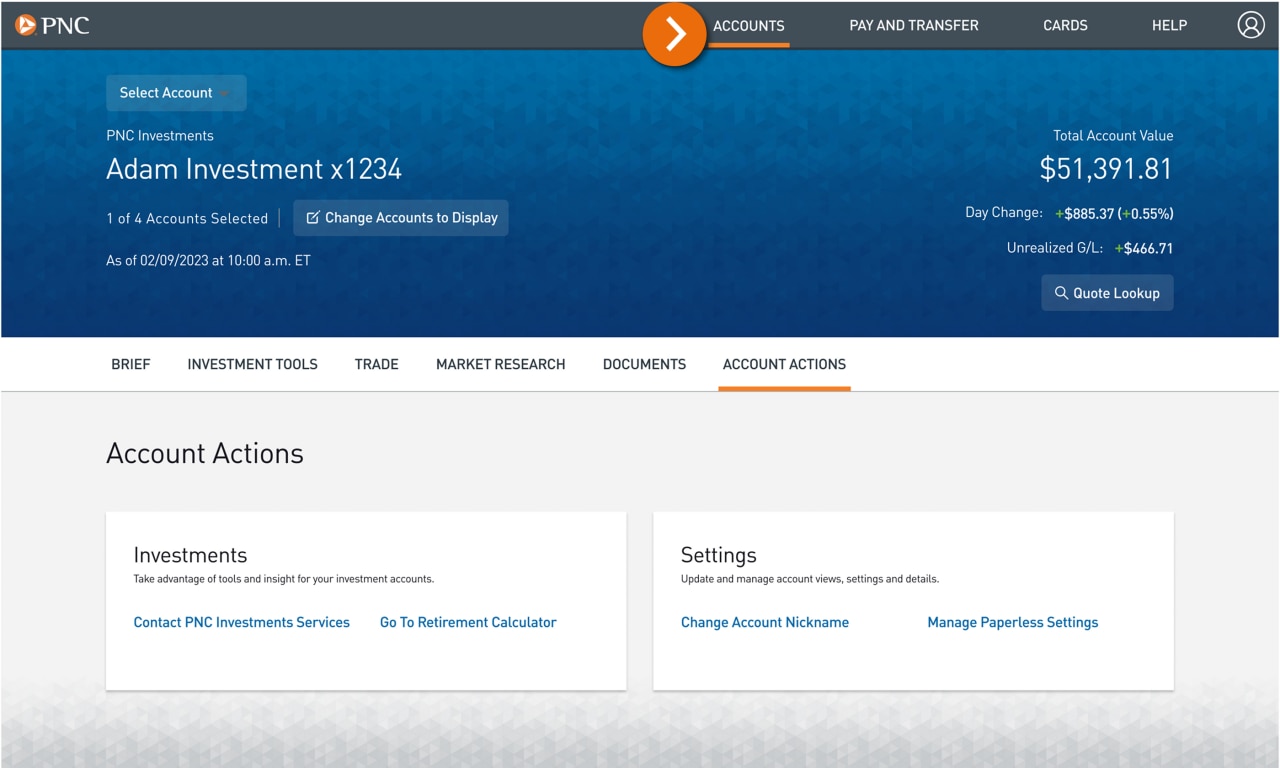Click Manage Paperless Settings
Screen dimensions: 1280x768
[x=1012, y=621]
